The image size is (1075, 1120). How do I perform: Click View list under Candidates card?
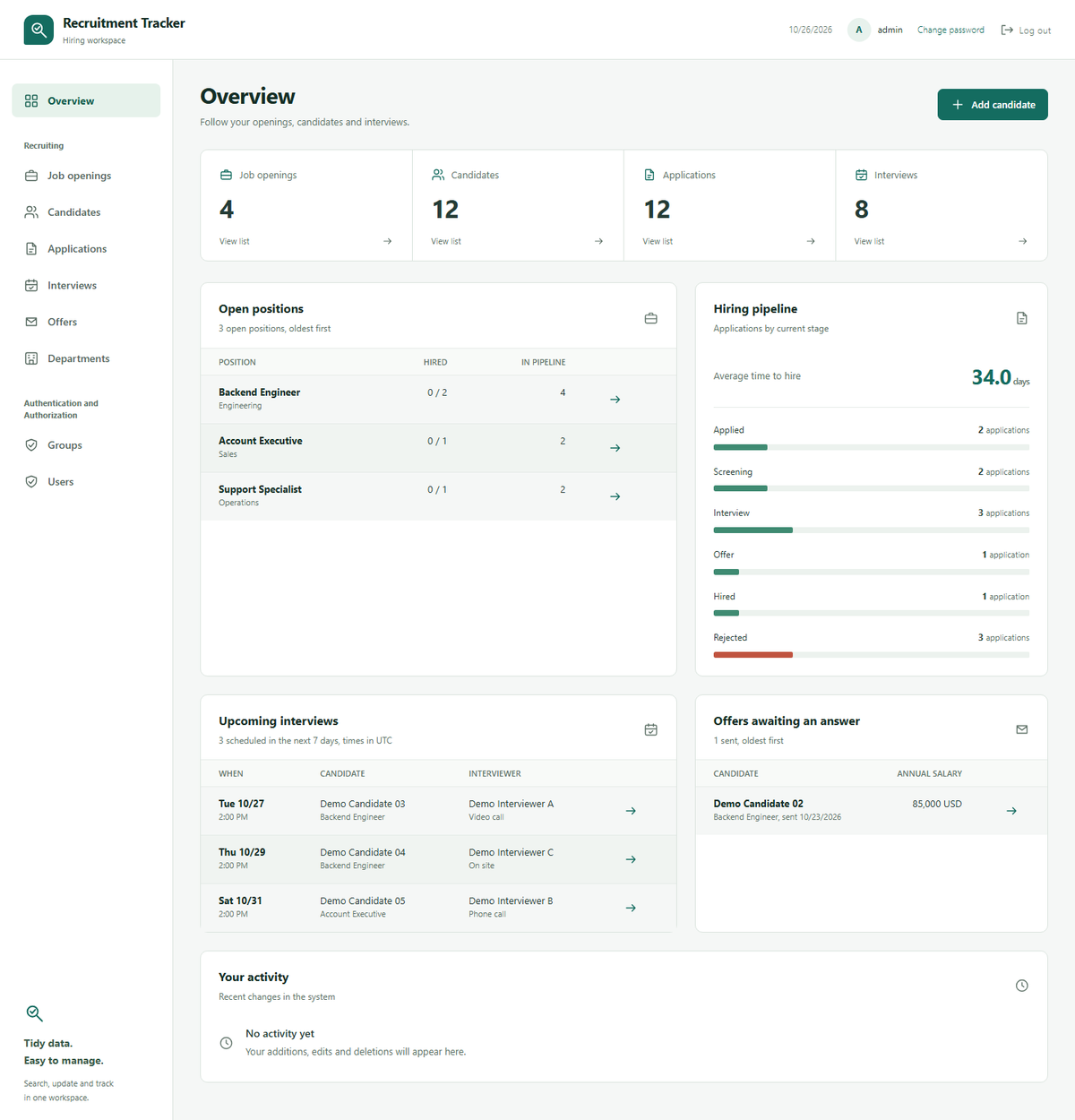pos(446,241)
